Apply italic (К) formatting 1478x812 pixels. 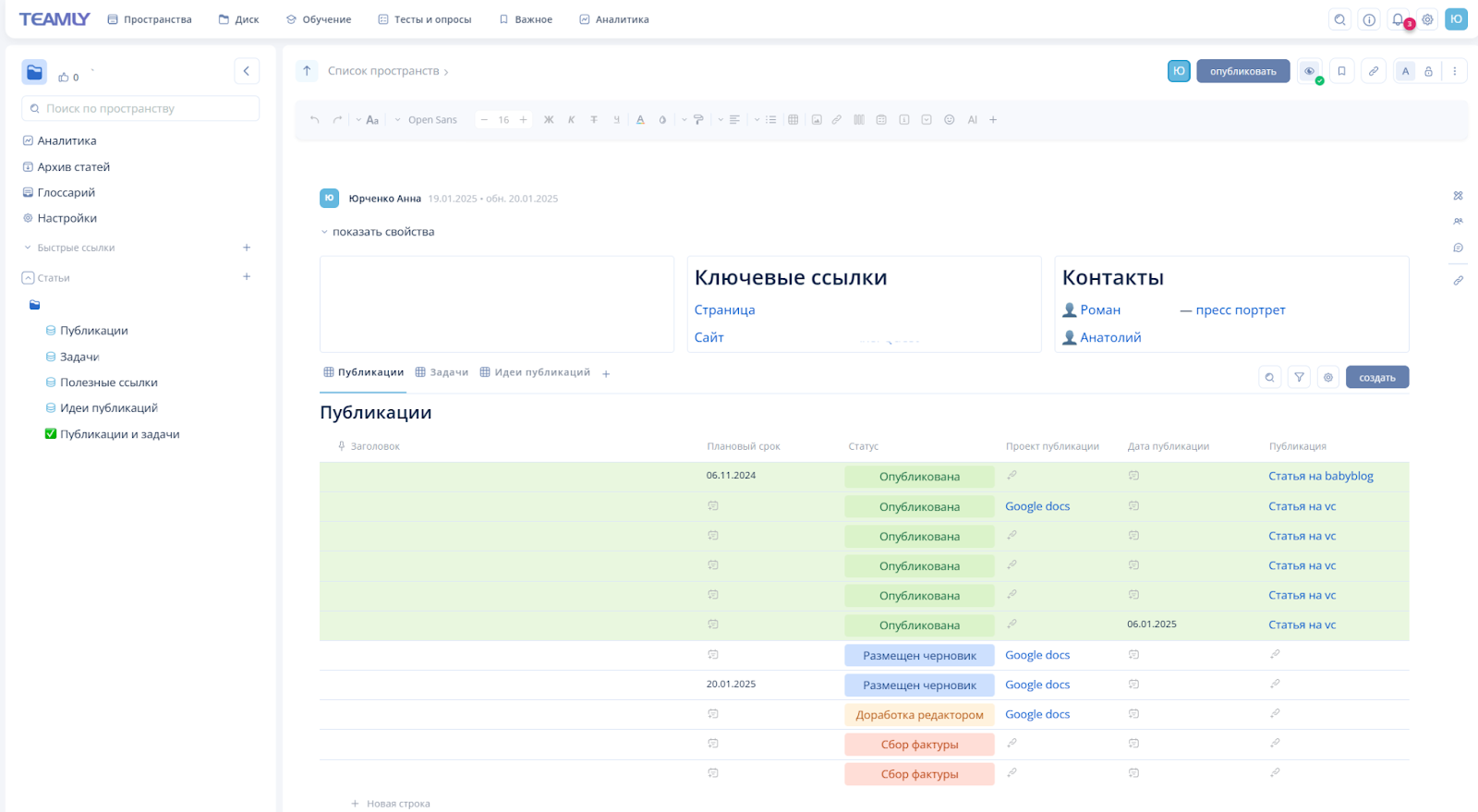point(572,120)
